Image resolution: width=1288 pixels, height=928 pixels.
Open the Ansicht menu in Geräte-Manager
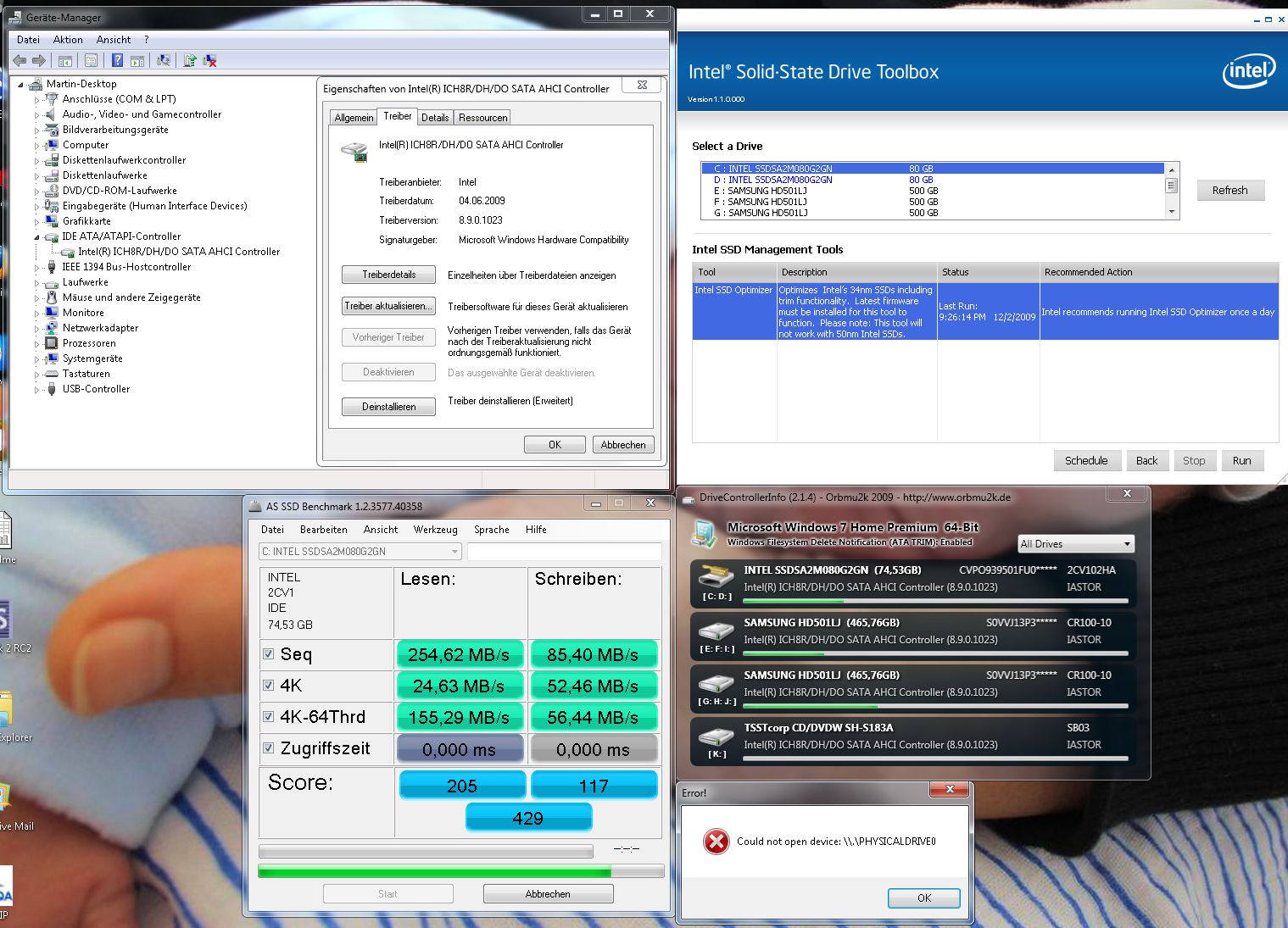tap(114, 40)
